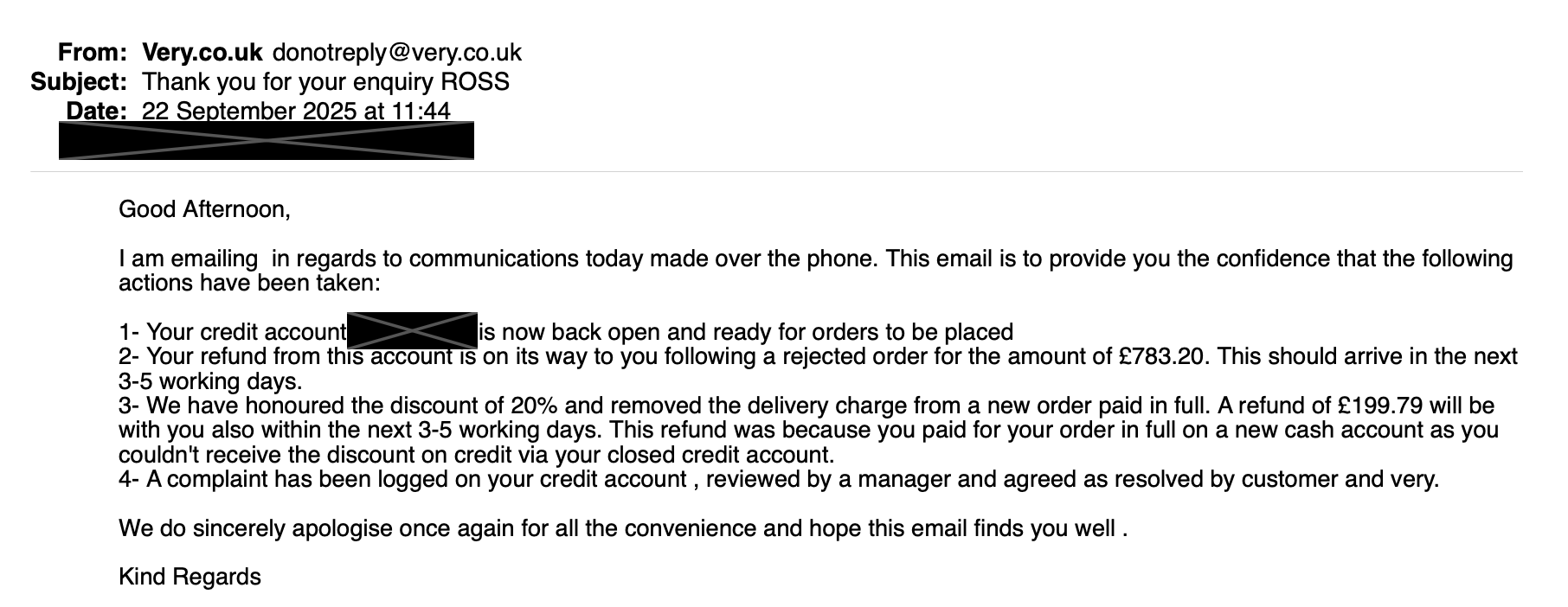
Task: Click the "Date:" header label
Action: [97, 112]
